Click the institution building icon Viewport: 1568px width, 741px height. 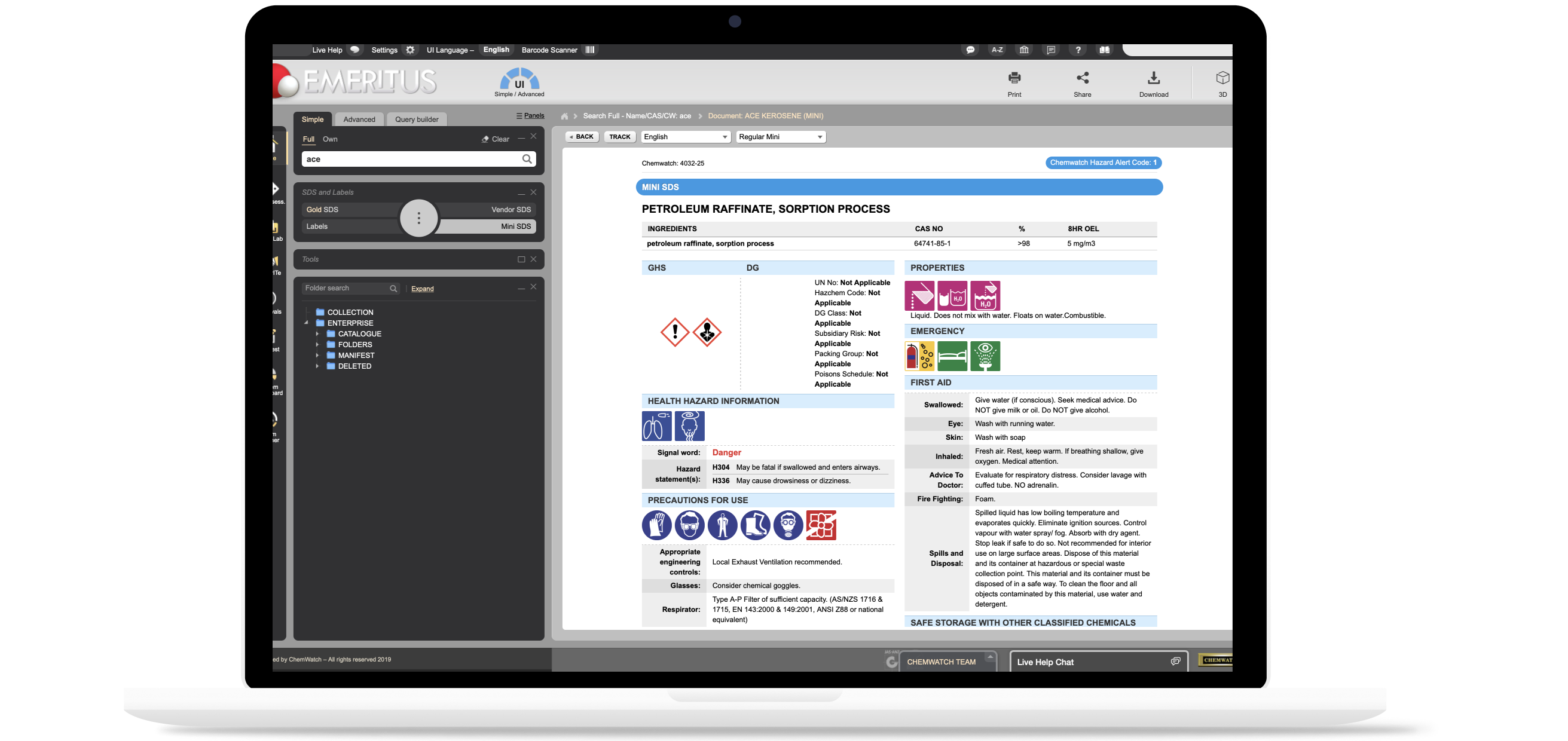[1024, 50]
